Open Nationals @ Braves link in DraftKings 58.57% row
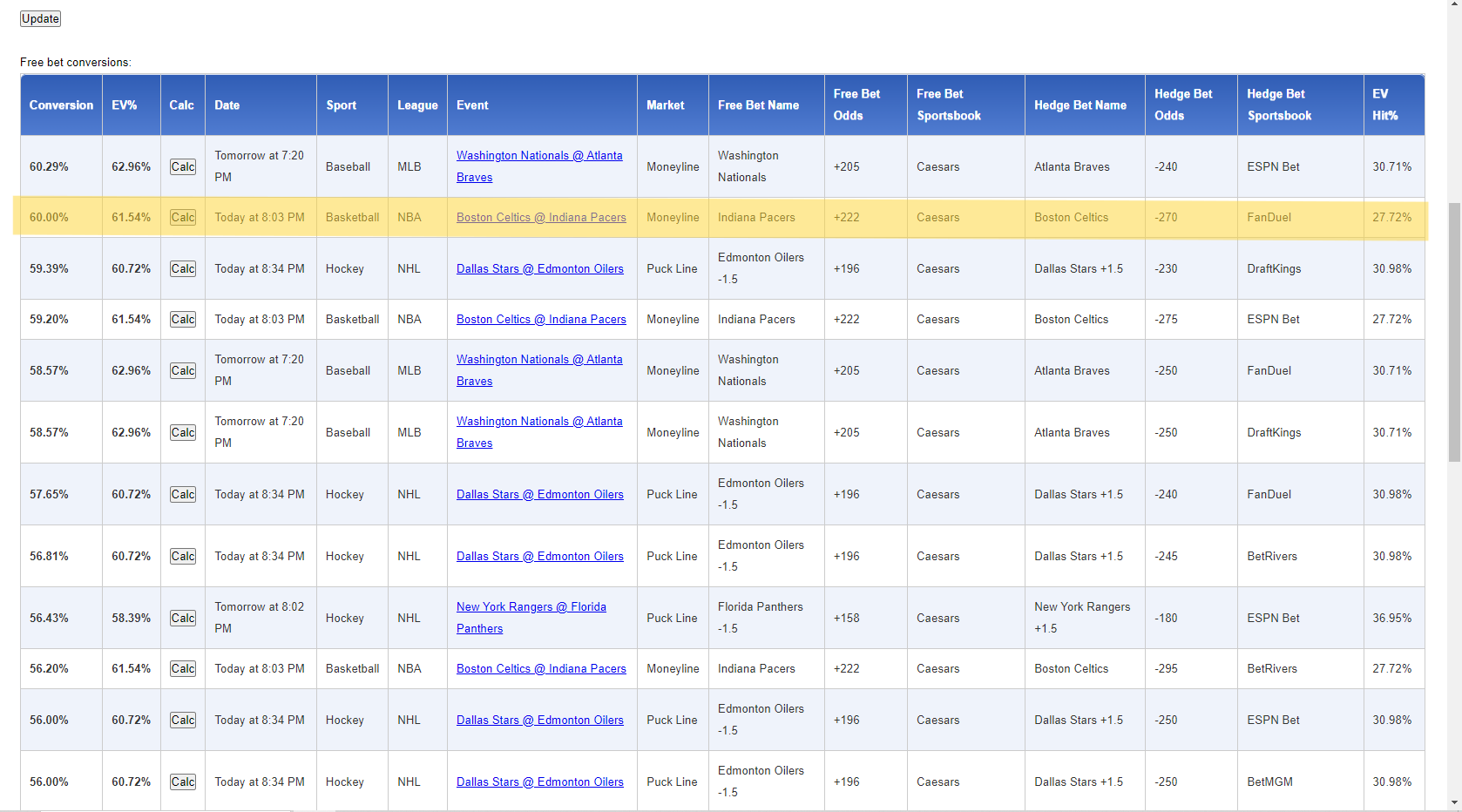This screenshot has width=1462, height=812. [539, 432]
